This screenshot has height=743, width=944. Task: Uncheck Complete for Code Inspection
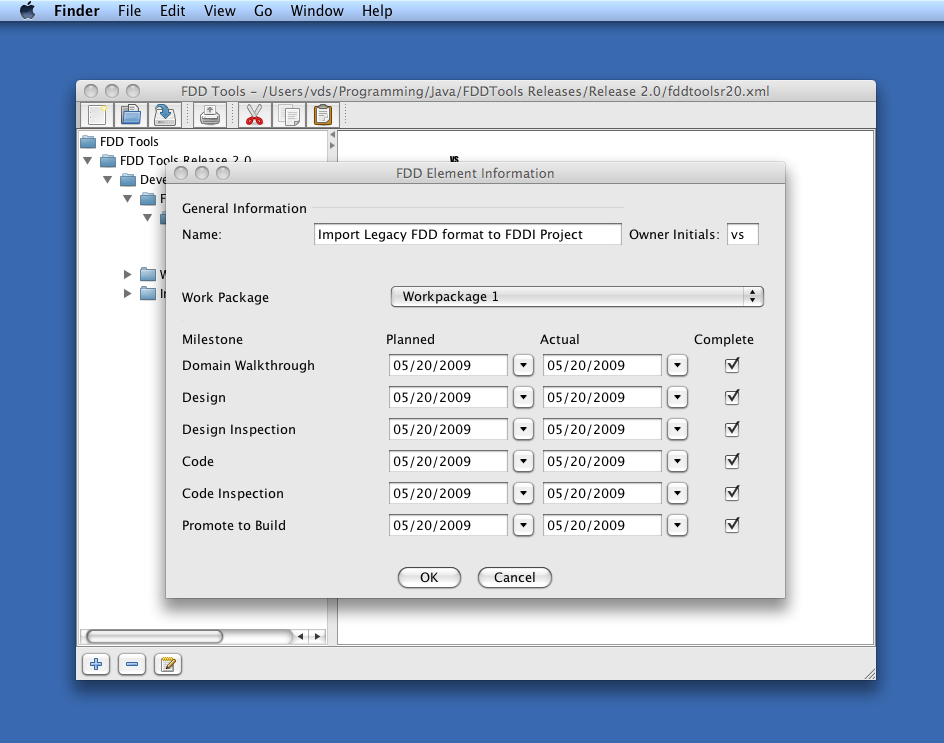pyautogui.click(x=732, y=493)
